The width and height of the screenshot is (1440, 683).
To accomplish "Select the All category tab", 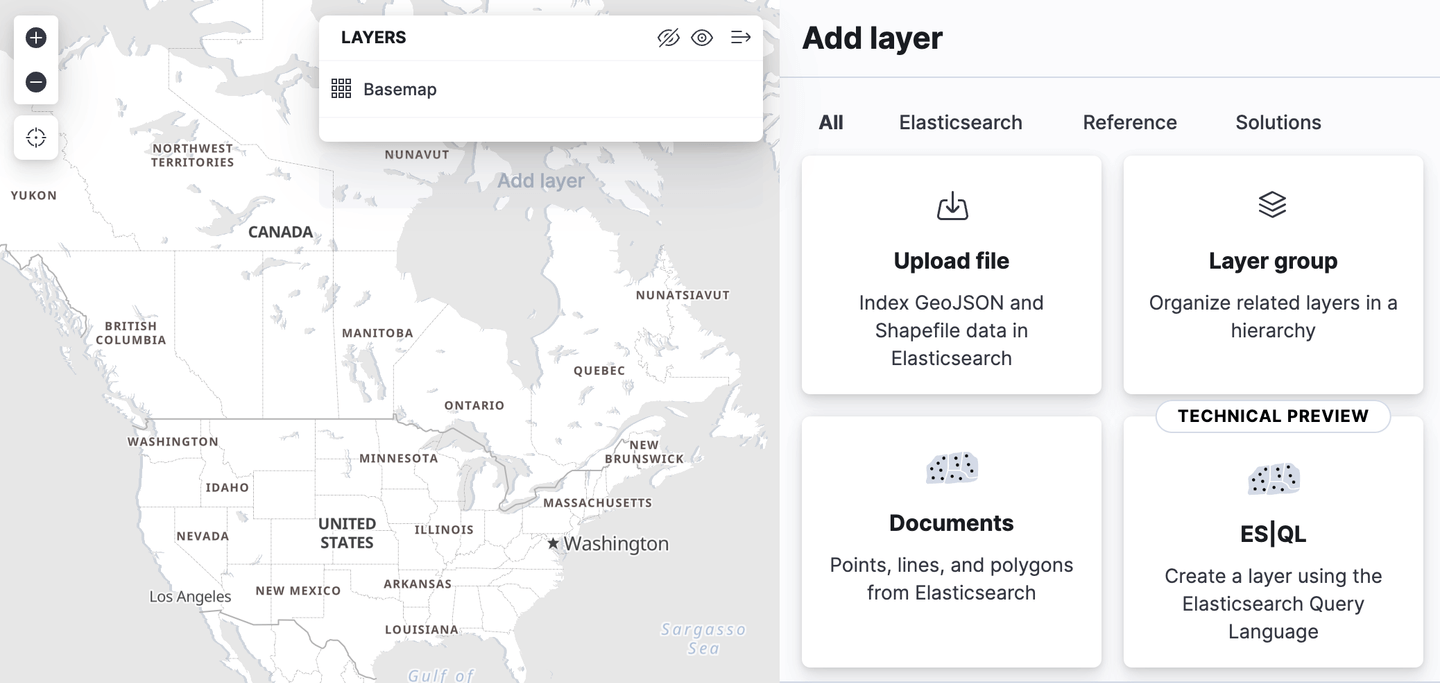I will coord(830,122).
